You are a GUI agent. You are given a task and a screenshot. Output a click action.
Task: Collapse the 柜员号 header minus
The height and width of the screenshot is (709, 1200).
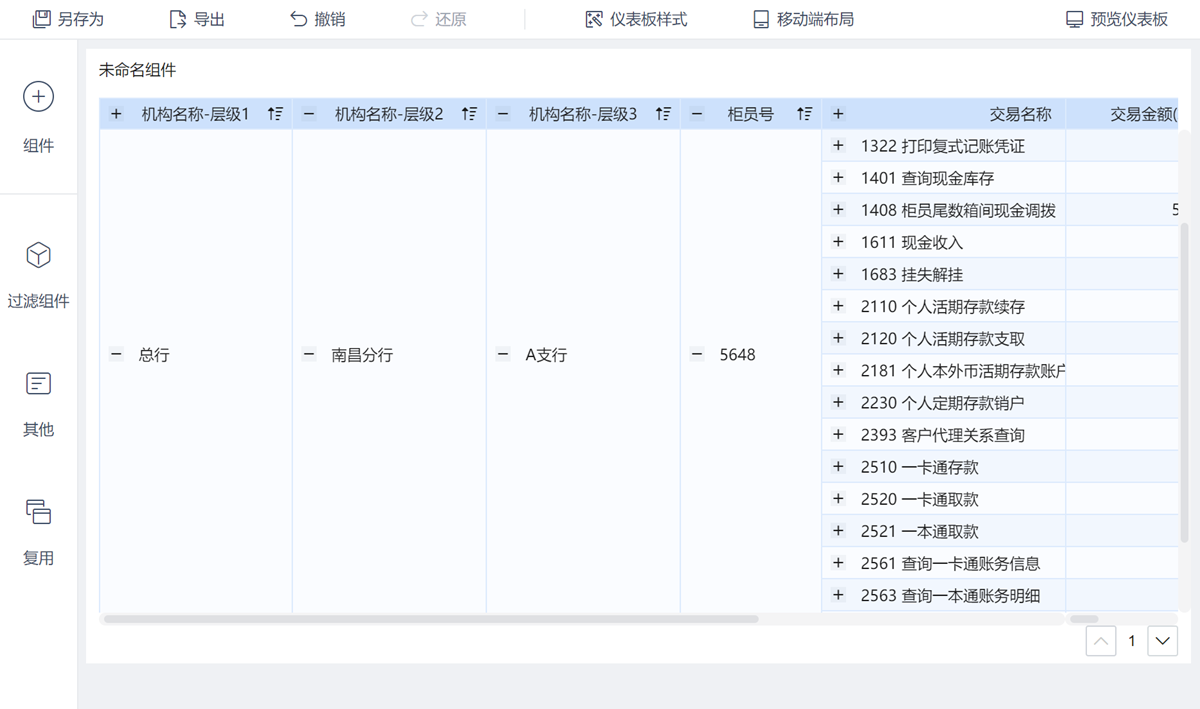697,114
